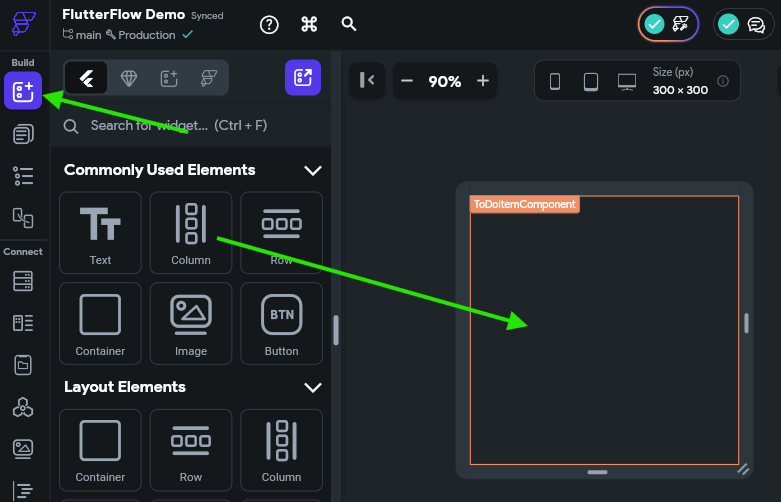Image resolution: width=781 pixels, height=502 pixels.
Task: Select the Button widget
Action: click(x=281, y=324)
